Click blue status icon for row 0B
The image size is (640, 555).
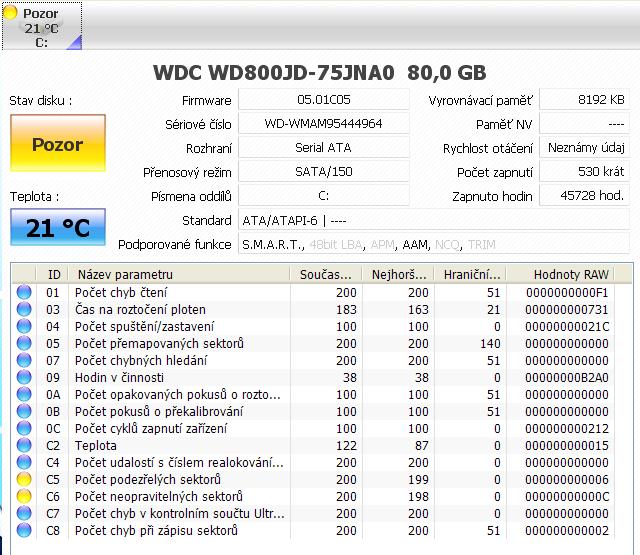pos(24,411)
